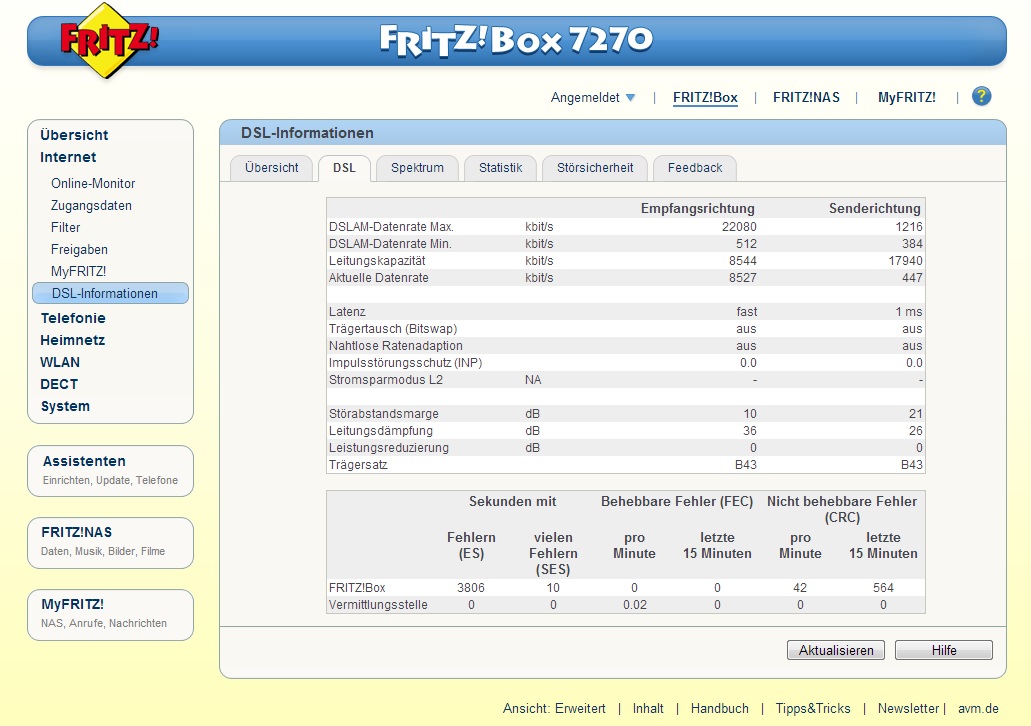
Task: Open the Assistenten panel
Action: (x=110, y=471)
